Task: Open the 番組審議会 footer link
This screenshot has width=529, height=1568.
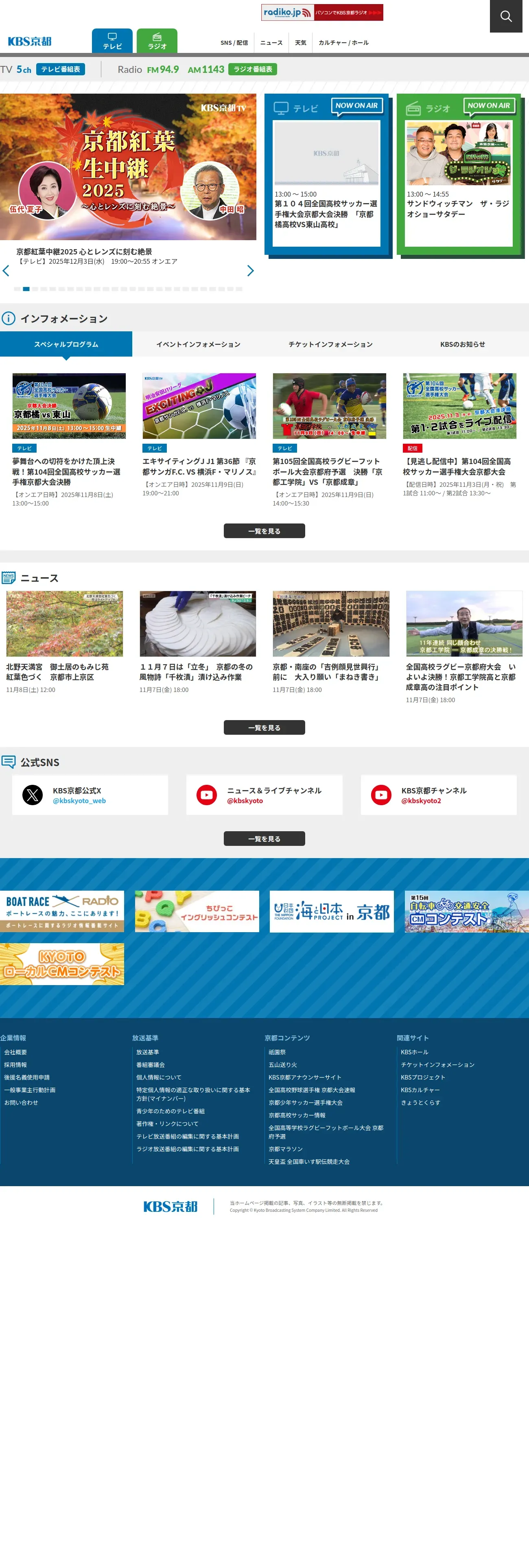Action: click(151, 1064)
